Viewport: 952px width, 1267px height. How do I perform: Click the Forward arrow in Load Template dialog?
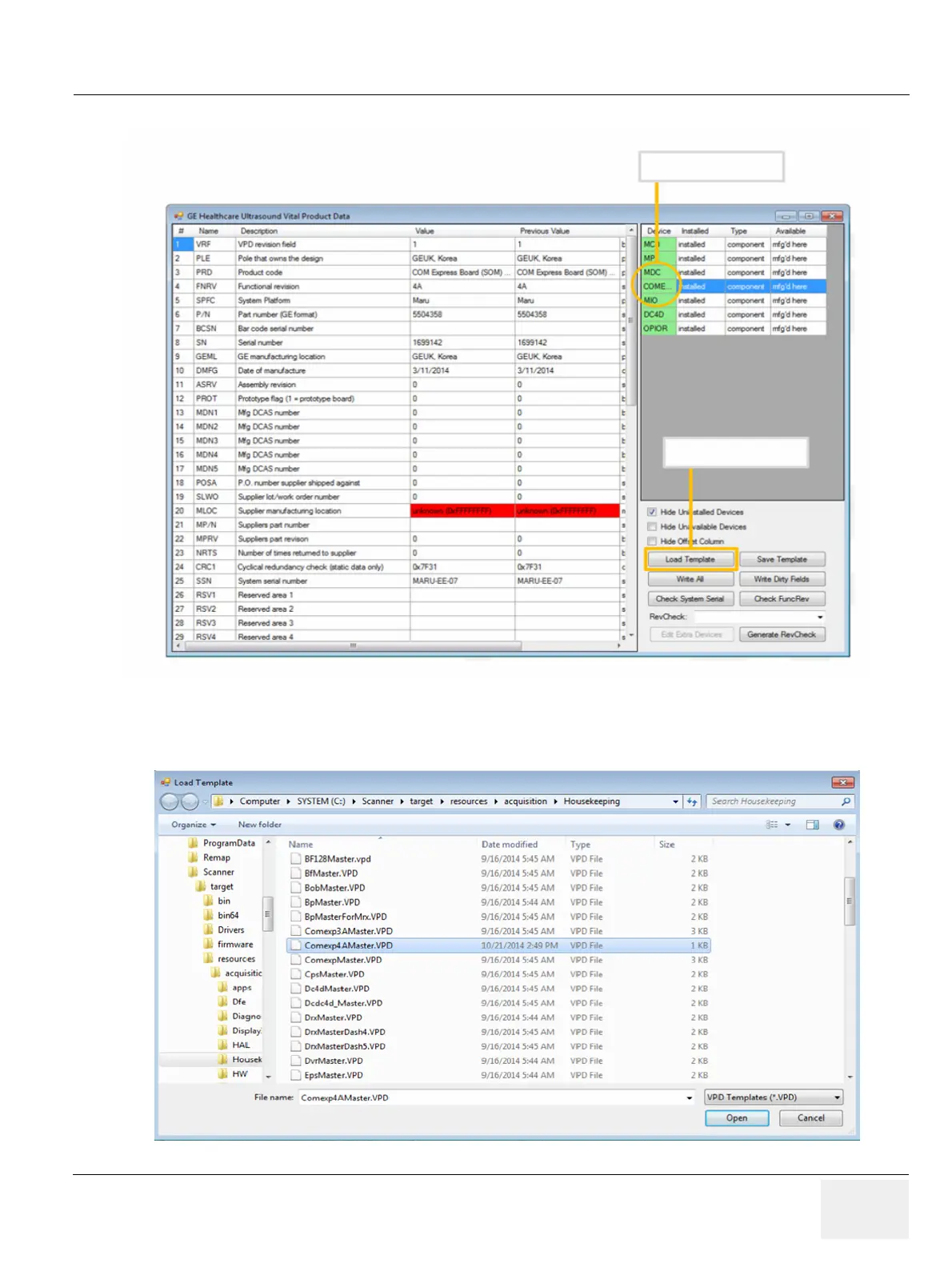pyautogui.click(x=190, y=801)
